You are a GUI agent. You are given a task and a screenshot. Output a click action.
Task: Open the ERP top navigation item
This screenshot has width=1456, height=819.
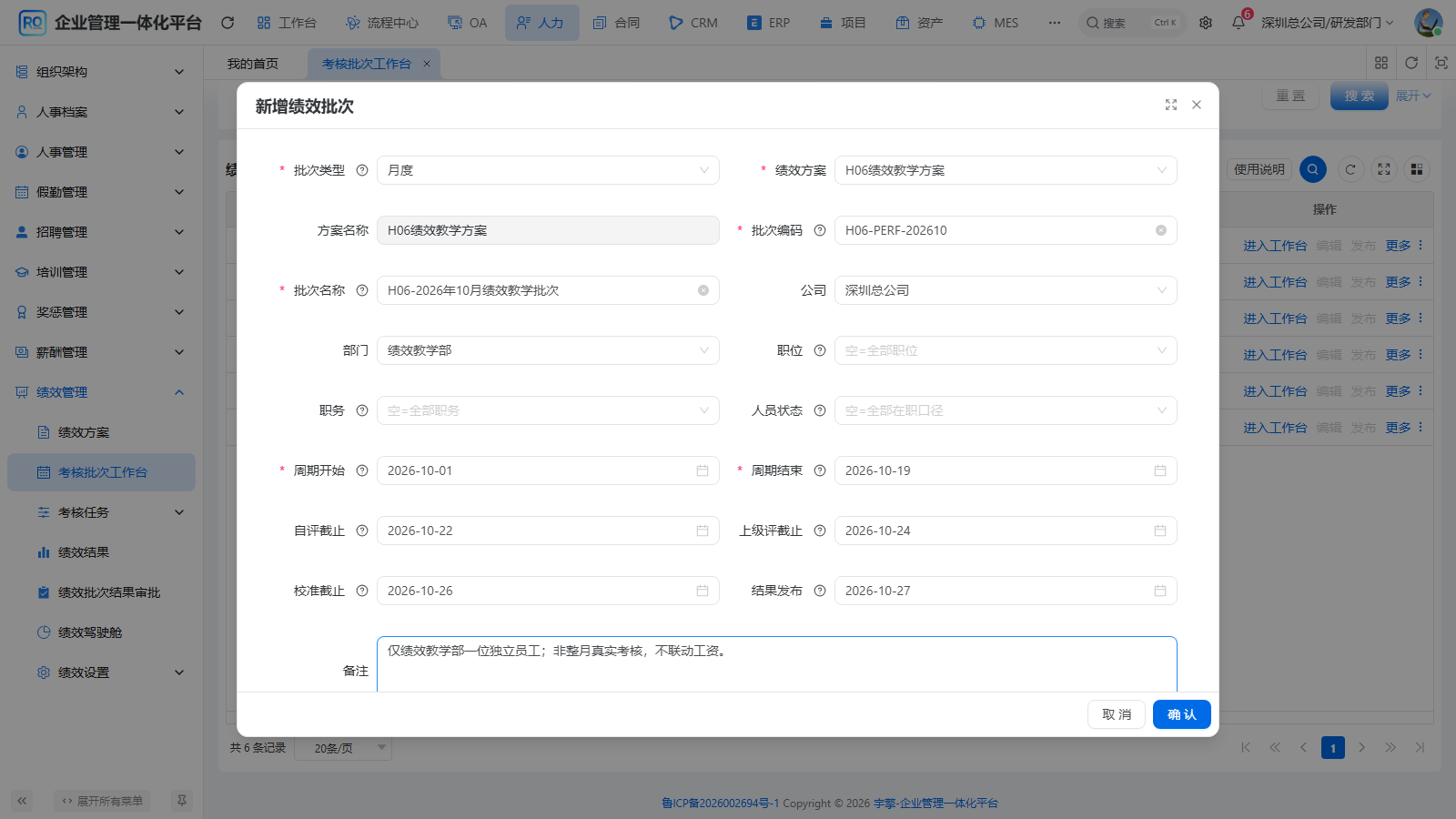click(x=769, y=23)
